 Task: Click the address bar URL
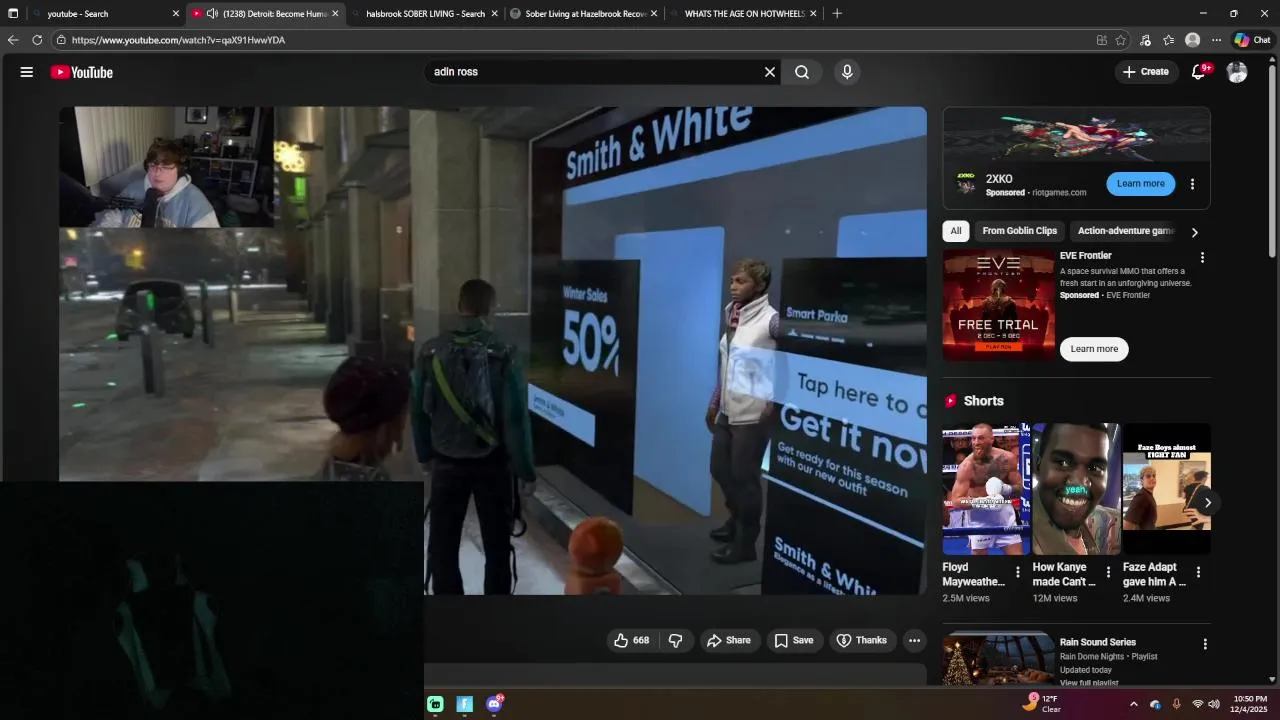pyautogui.click(x=178, y=40)
